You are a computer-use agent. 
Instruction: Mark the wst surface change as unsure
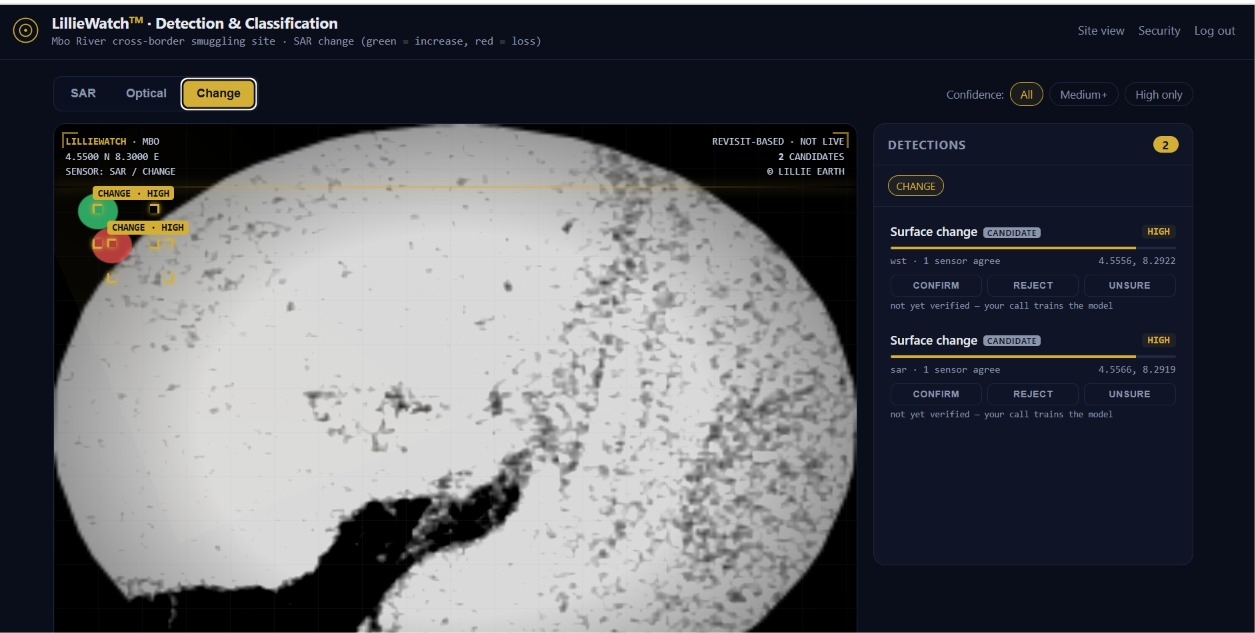tap(1130, 285)
